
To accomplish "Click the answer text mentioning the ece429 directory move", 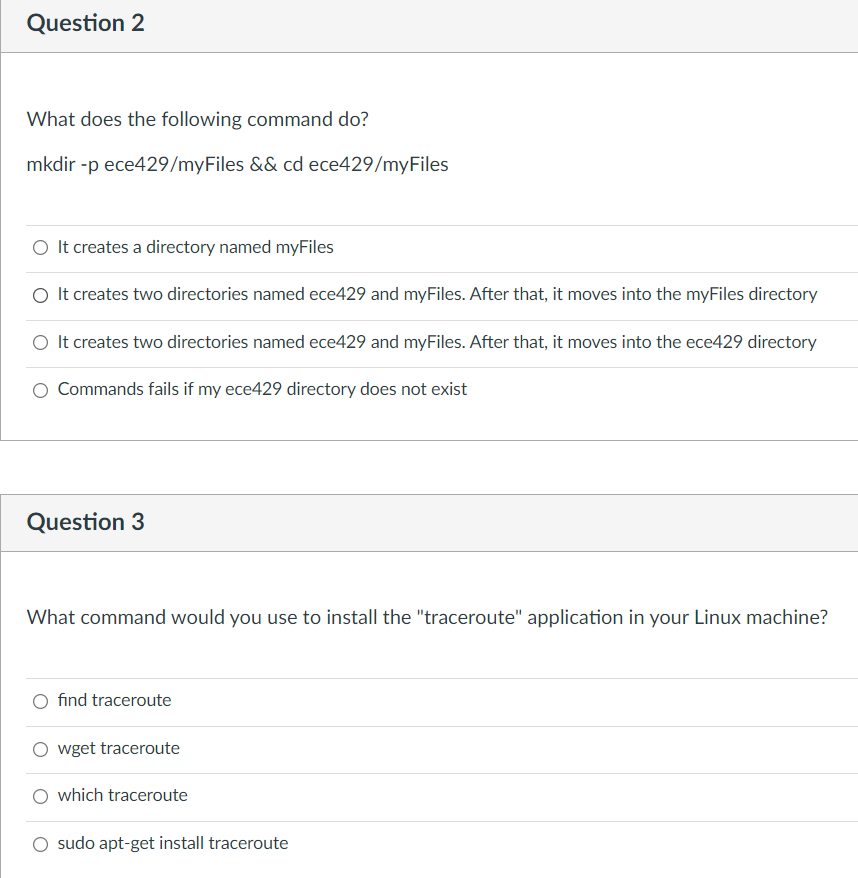I will click(438, 342).
